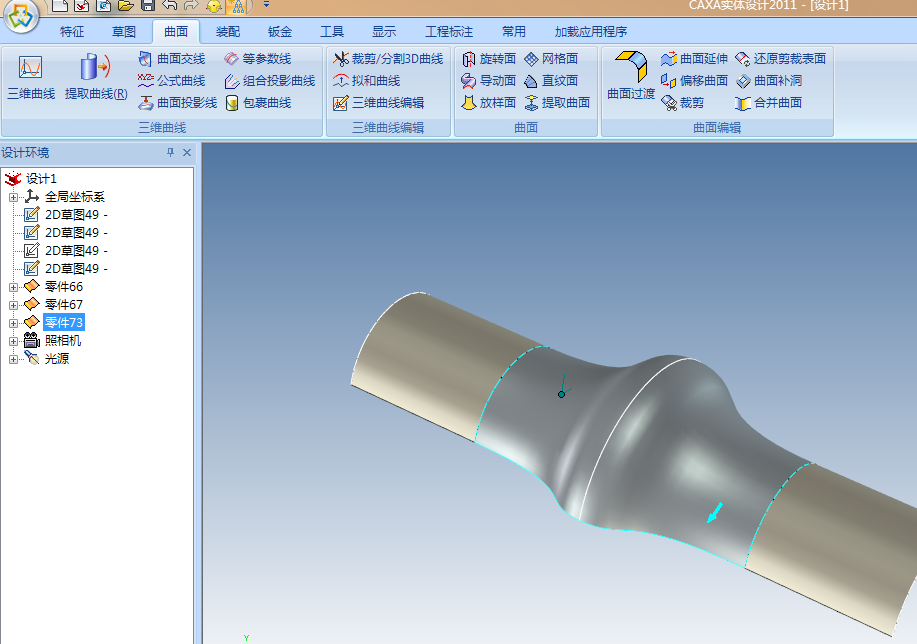Activate the 裁剪/分割3D曲线 trim tool
Viewport: 917px width, 644px height.
387,59
